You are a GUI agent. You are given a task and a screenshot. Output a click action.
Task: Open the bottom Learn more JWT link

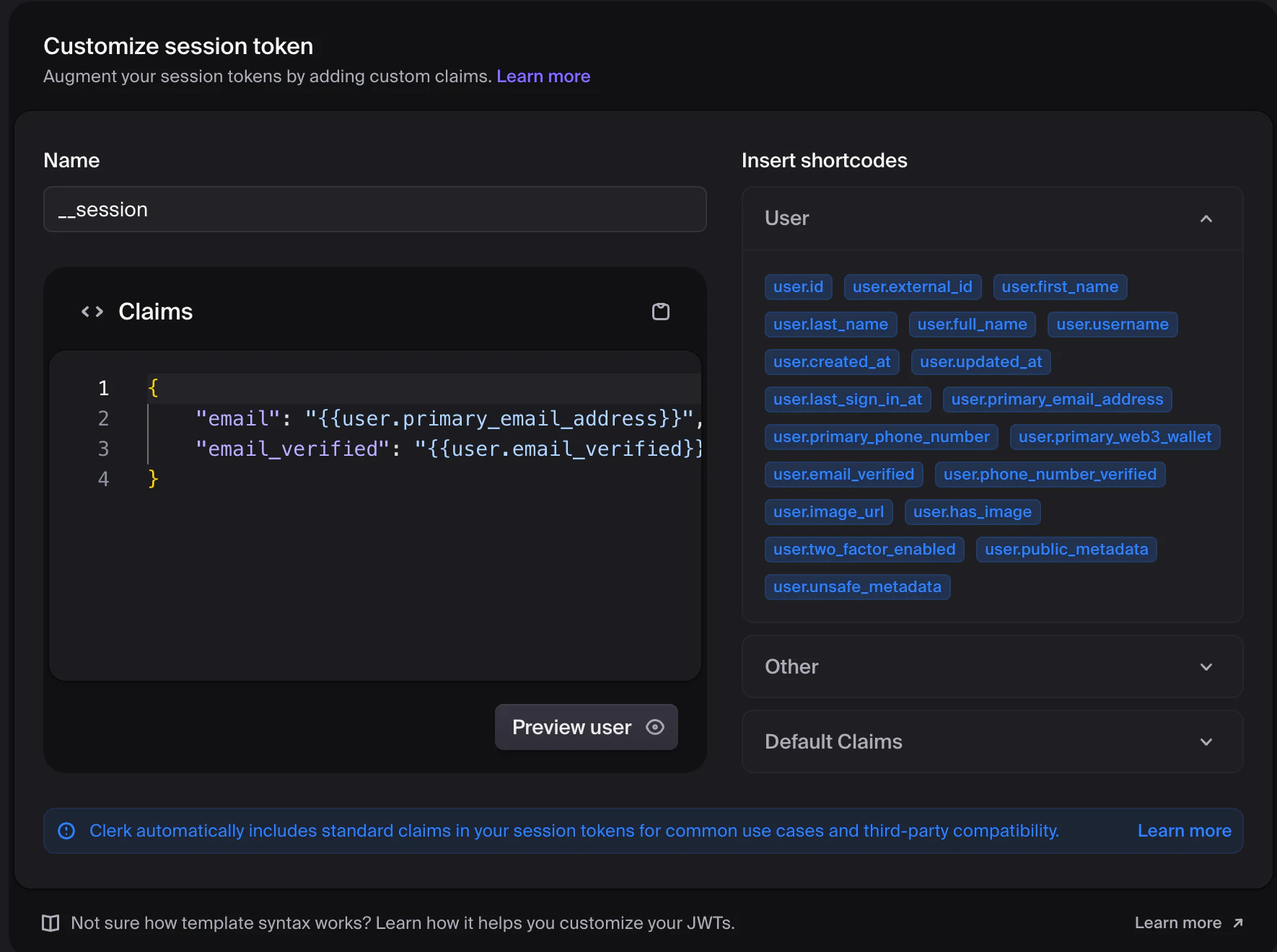[1188, 923]
